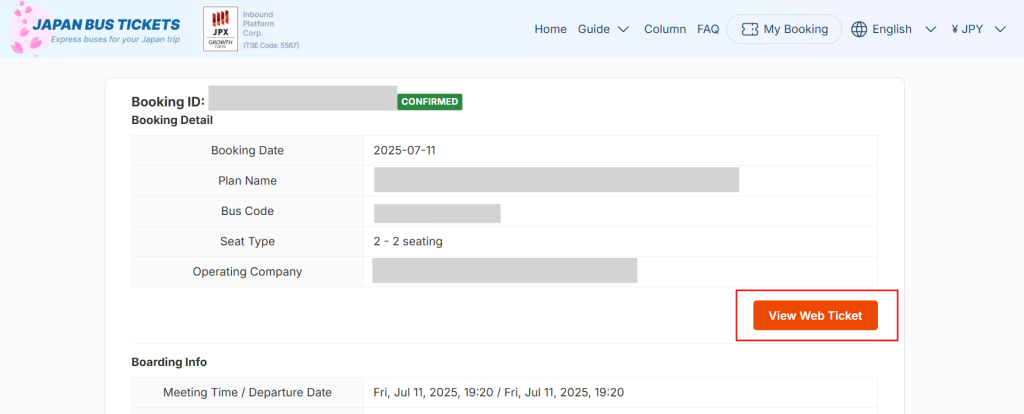Click the Fri, Jul 11, 2025, 19:20 departure value

point(499,392)
